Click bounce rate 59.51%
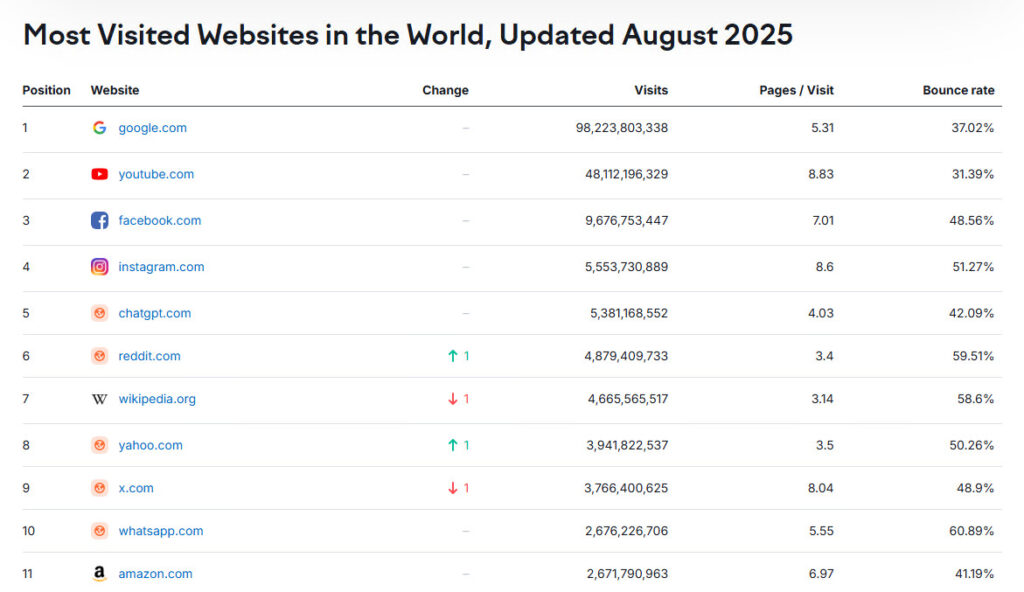This screenshot has height=592, width=1024. click(x=973, y=356)
